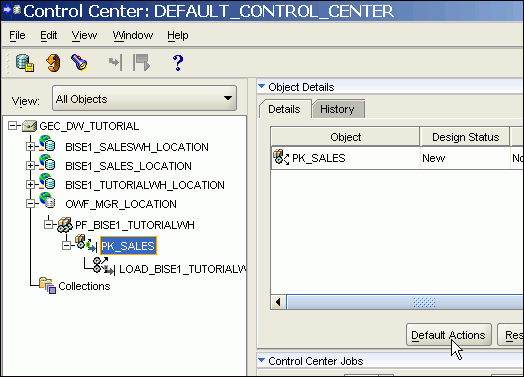Expand the BISE1_TUTORIALWH_LOCATION node

tap(30, 184)
